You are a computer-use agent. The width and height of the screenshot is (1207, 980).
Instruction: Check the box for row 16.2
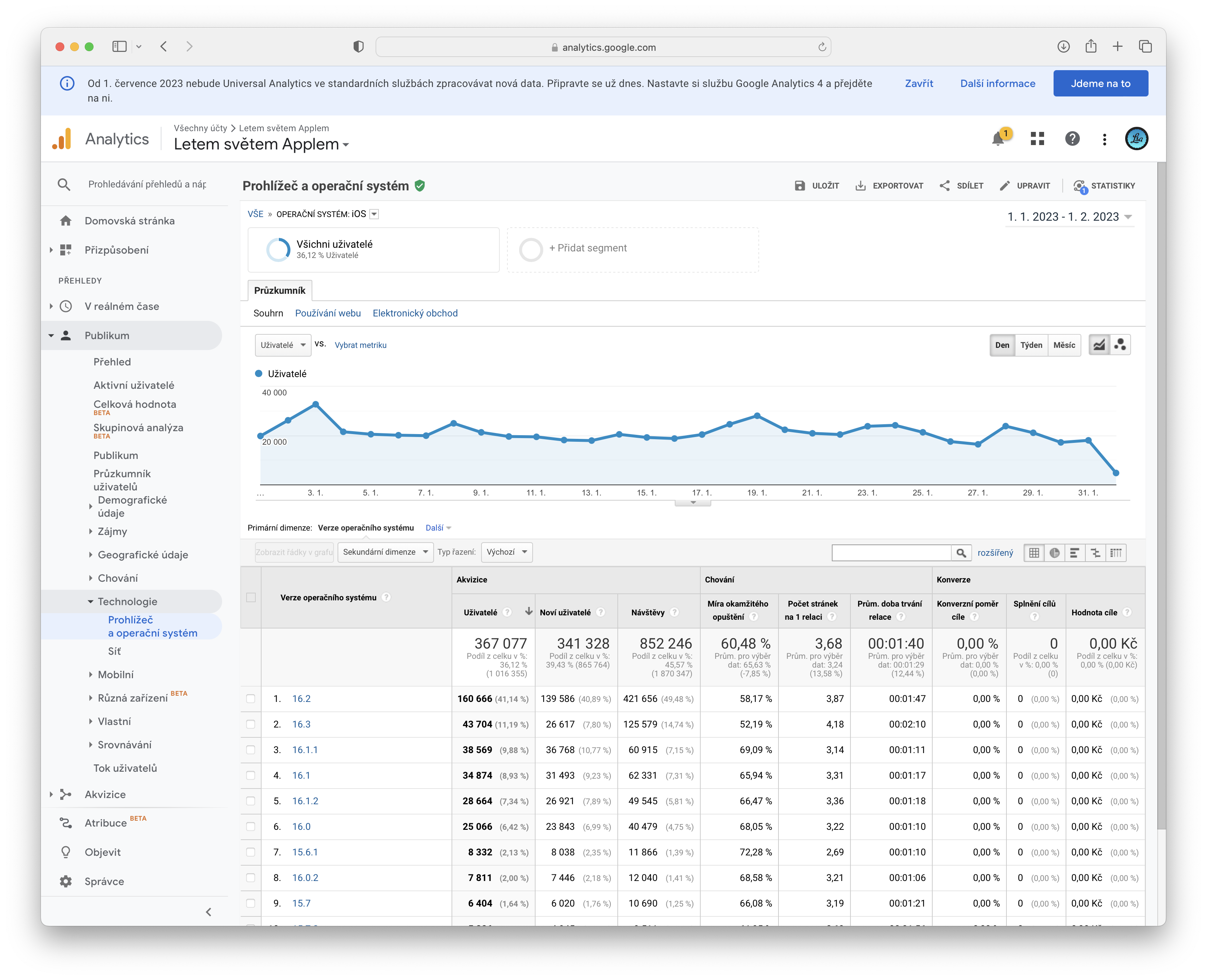(x=251, y=699)
